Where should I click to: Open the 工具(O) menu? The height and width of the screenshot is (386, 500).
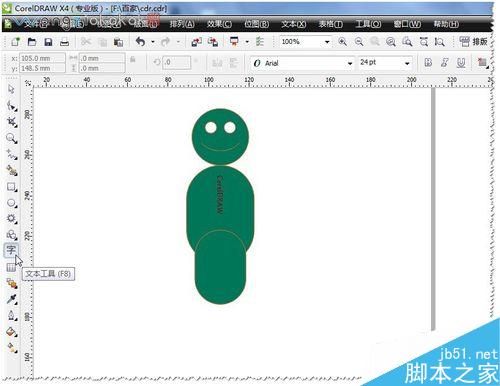point(368,24)
